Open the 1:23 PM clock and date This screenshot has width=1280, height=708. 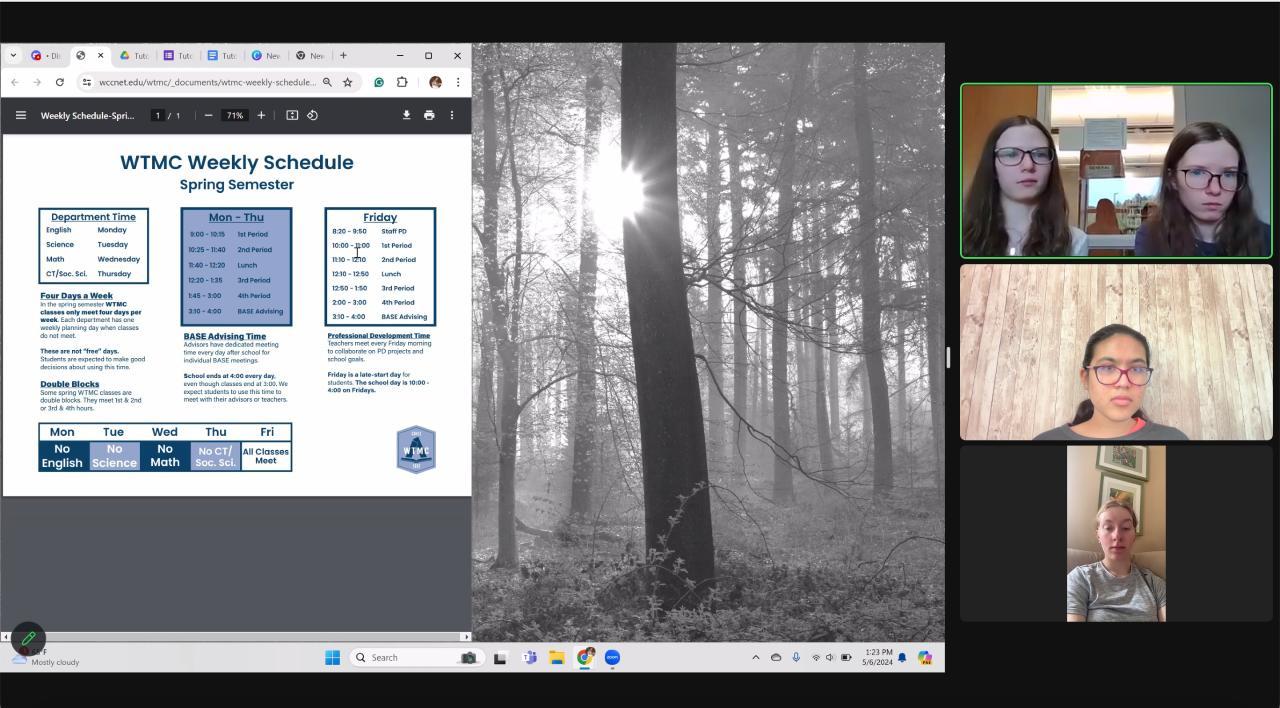[878, 657]
